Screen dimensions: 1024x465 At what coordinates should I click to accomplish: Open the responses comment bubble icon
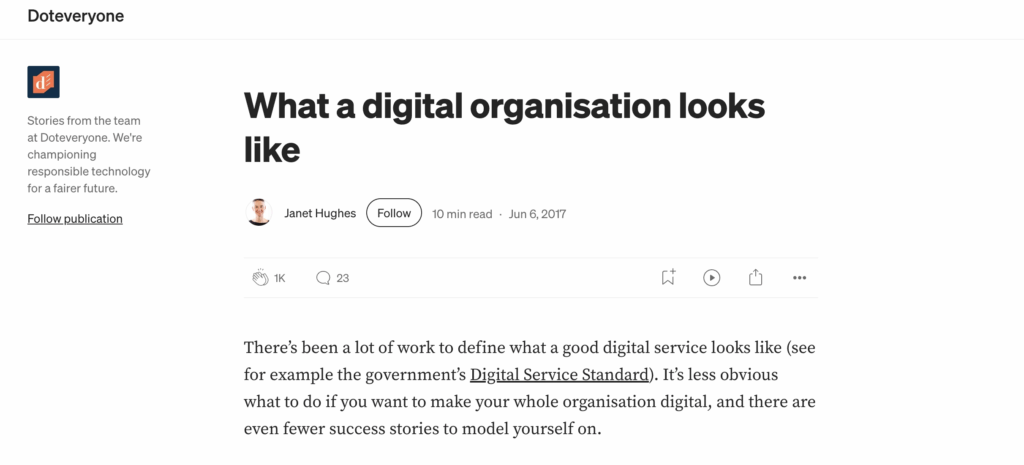[323, 278]
